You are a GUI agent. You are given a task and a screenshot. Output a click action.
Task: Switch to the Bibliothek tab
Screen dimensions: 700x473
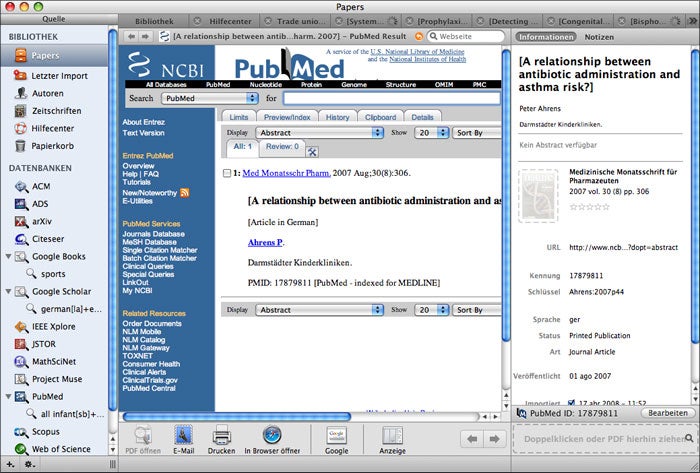154,21
